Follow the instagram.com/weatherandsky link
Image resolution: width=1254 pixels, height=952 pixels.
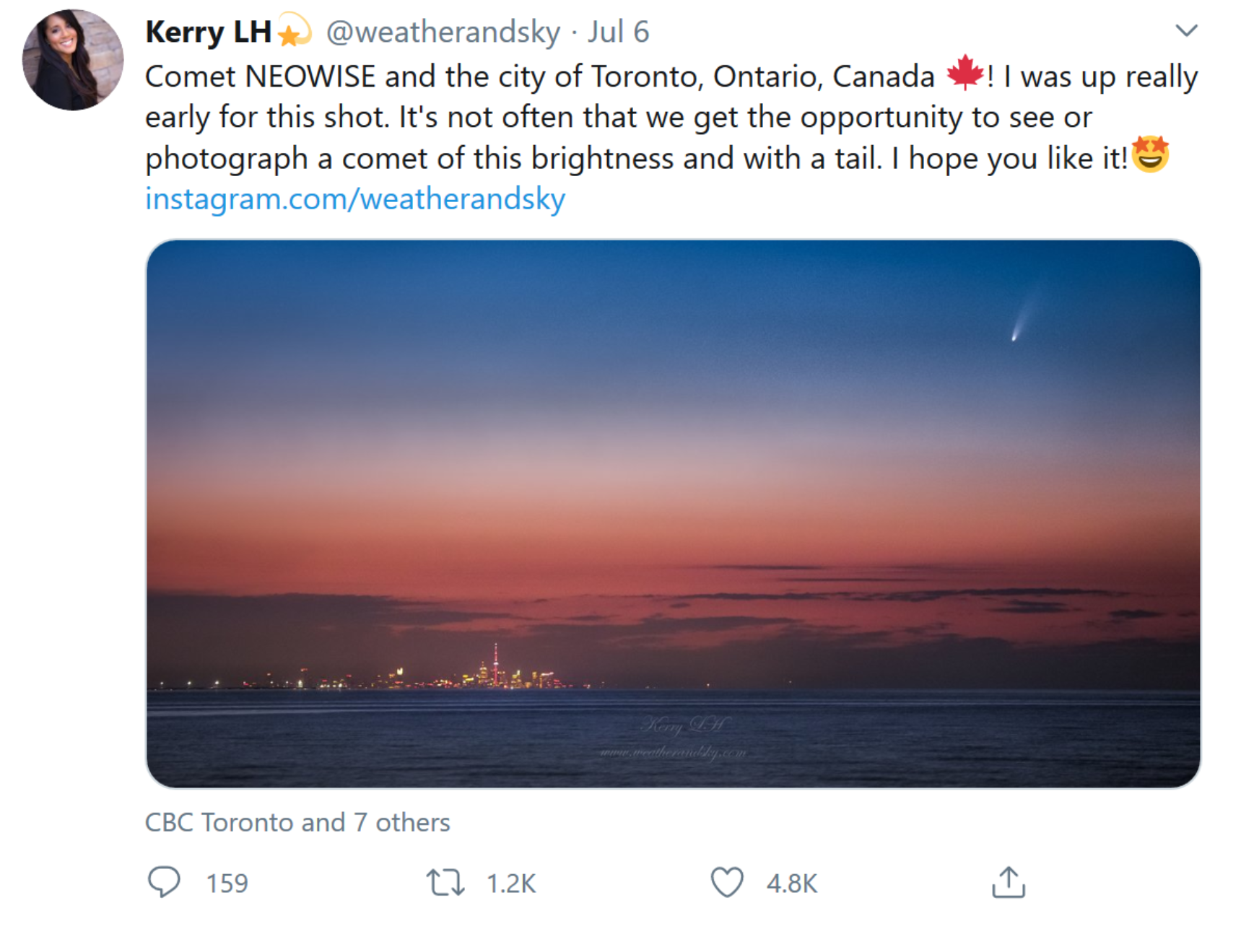[x=354, y=198]
